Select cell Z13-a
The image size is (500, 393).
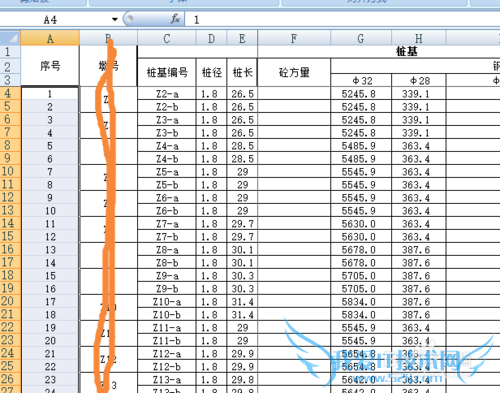tap(167, 380)
